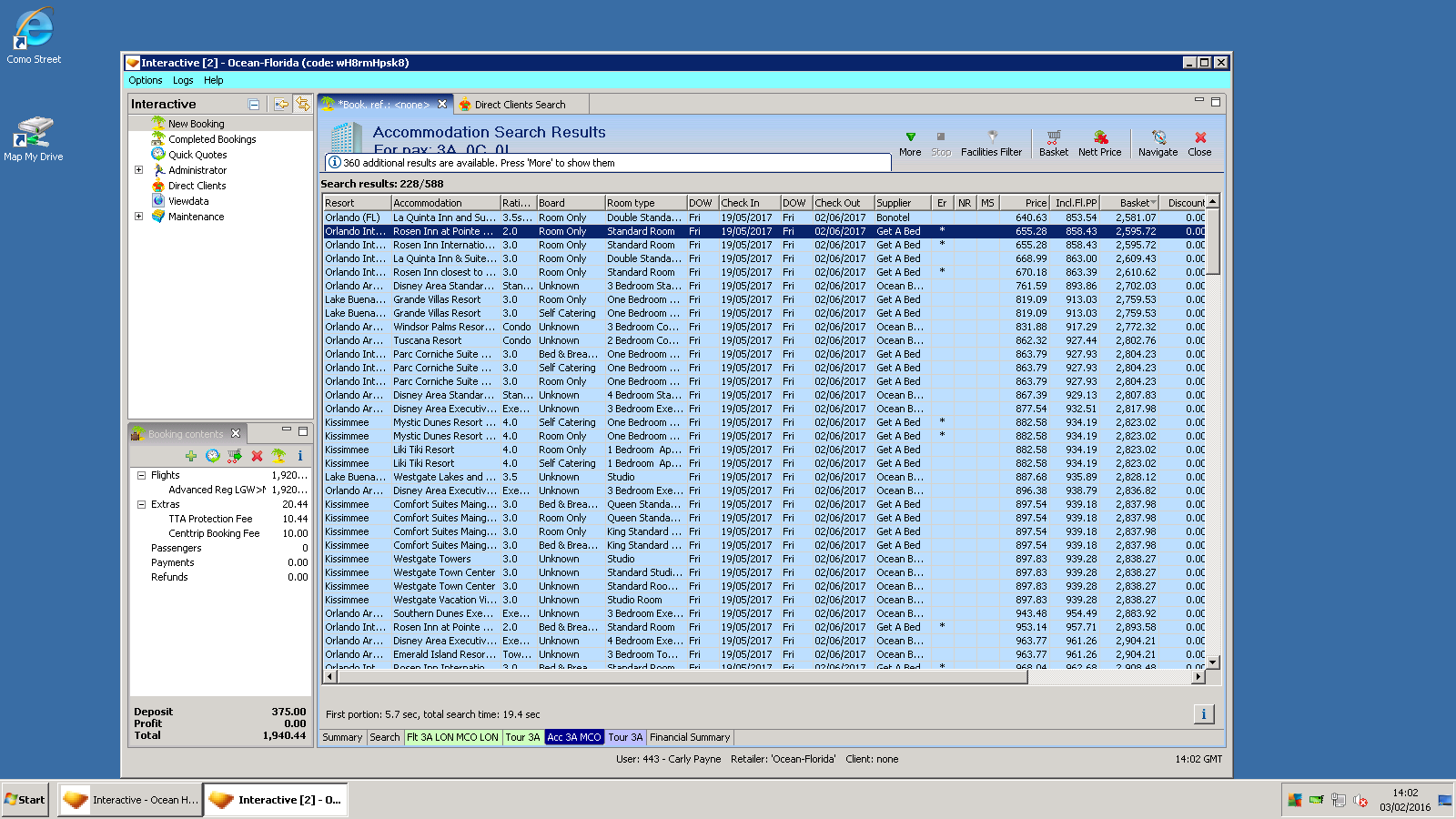Click the green plus icon in Booking contents
Screen dimensions: 1456x819
point(191,456)
